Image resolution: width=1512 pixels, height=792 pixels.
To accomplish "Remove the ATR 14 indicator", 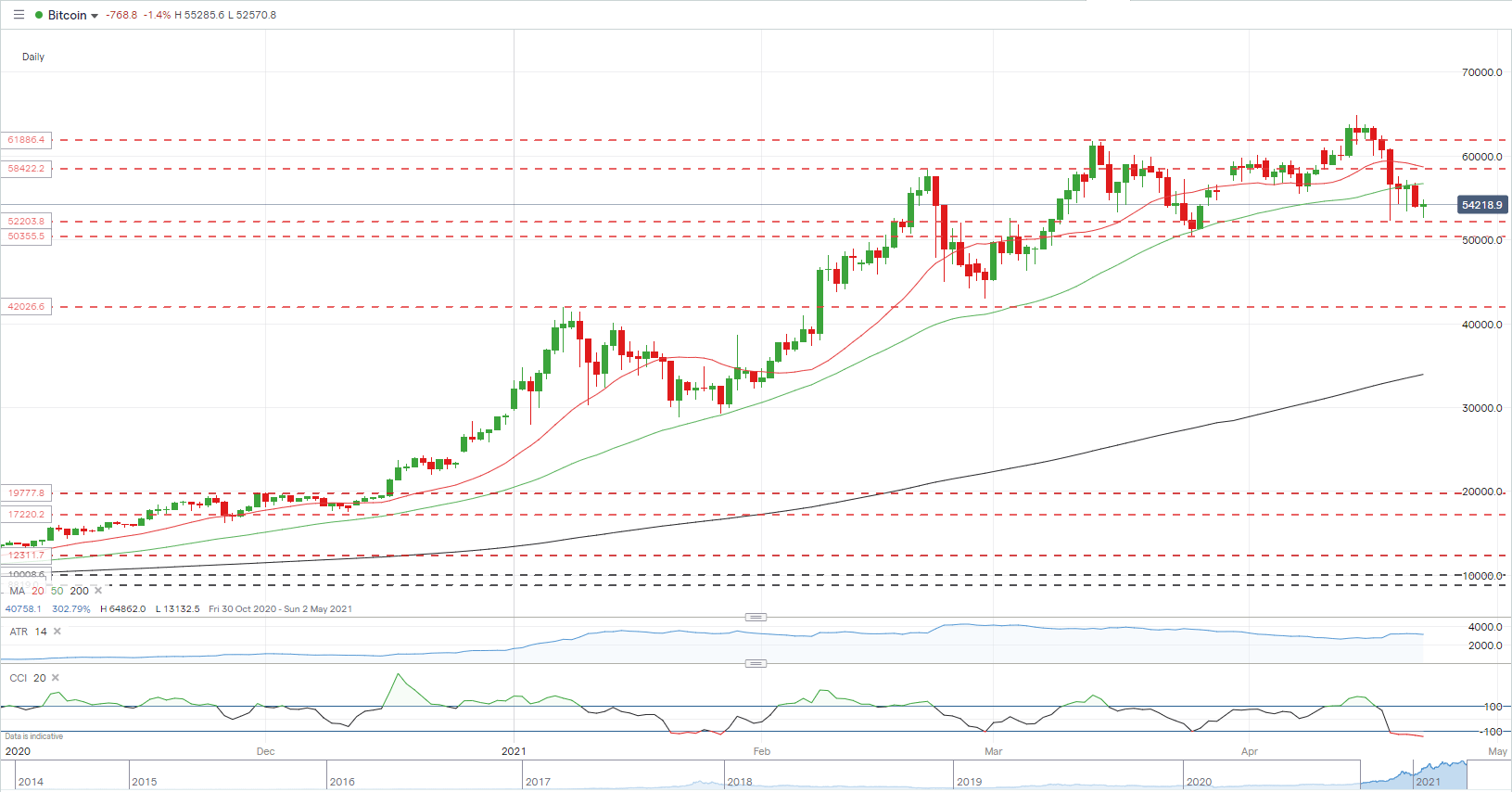I will pos(57,632).
